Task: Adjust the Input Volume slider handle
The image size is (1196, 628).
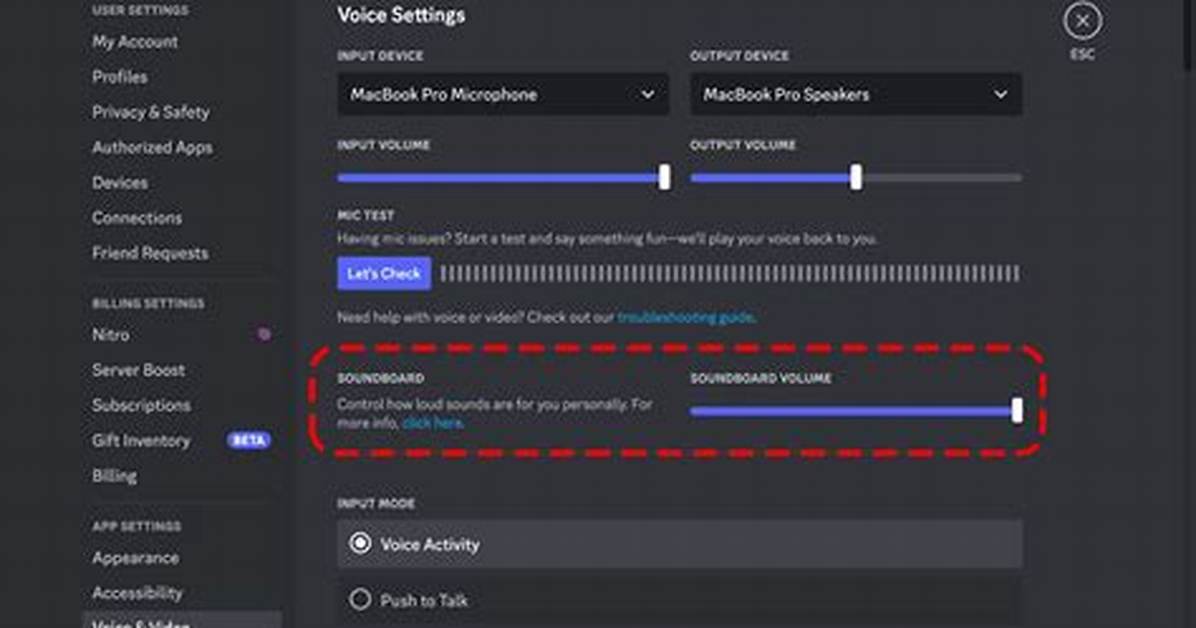Action: [x=664, y=177]
